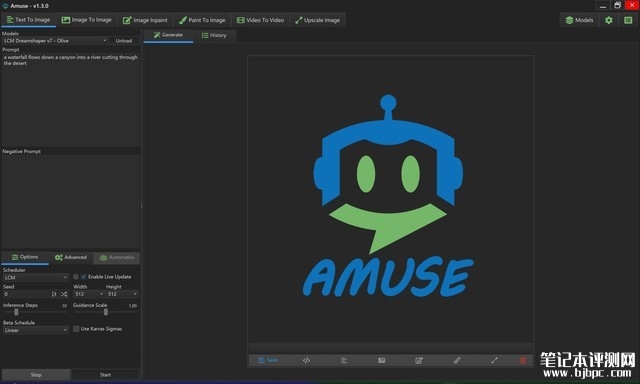The image size is (640, 384).
Task: Randomize the seed with shuffle icon
Action: (x=64, y=294)
